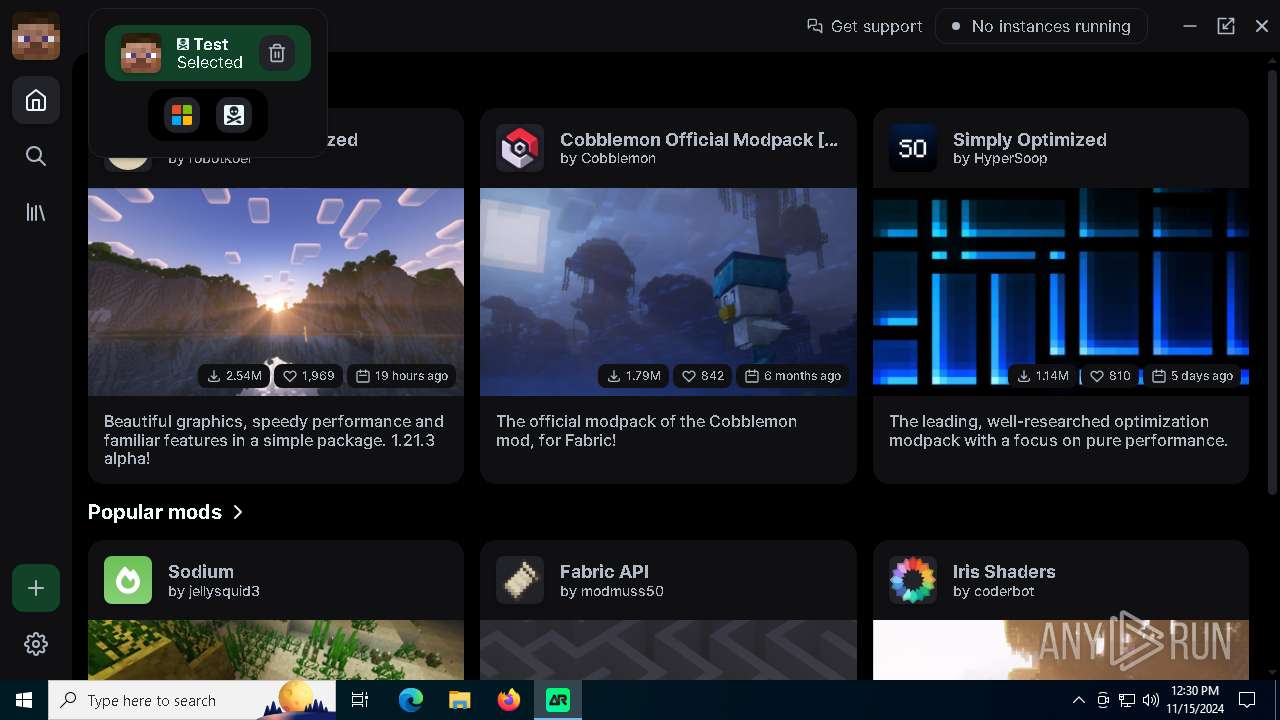Click the Popular mods heading
The height and width of the screenshot is (720, 1280).
pyautogui.click(x=155, y=512)
